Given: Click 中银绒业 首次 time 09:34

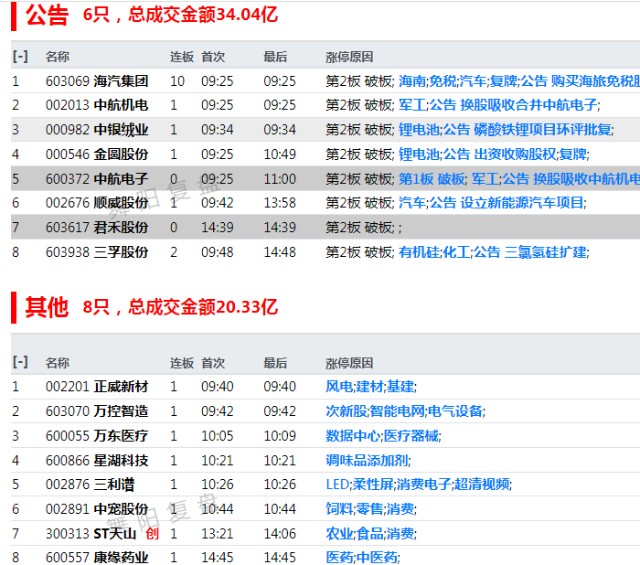Looking at the screenshot, I should pyautogui.click(x=217, y=129).
